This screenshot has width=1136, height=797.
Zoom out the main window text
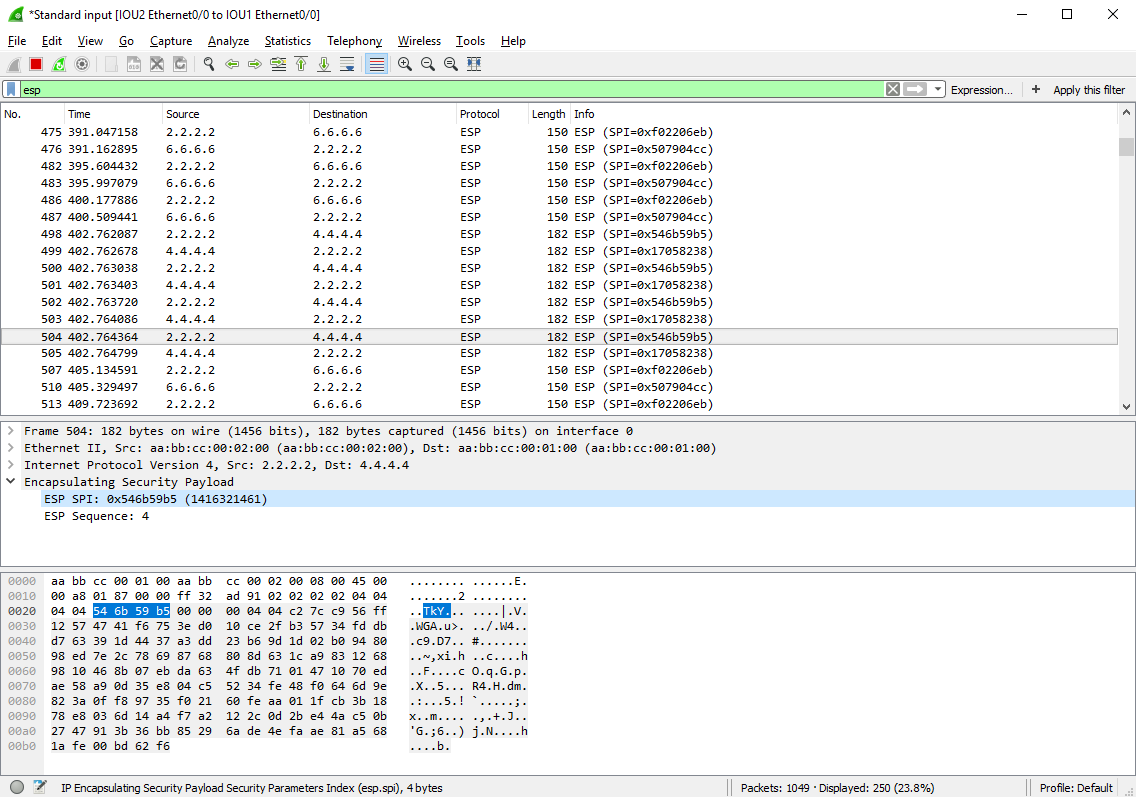[427, 64]
